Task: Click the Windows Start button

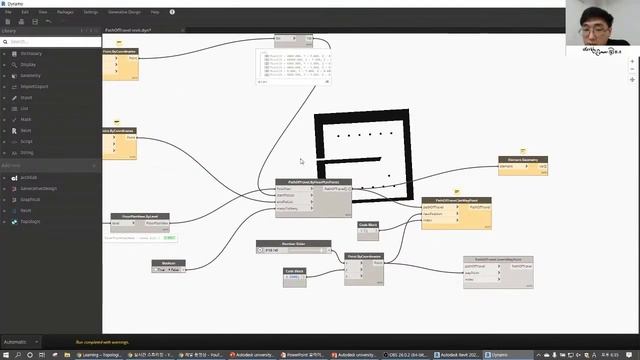Action: (x=6, y=355)
